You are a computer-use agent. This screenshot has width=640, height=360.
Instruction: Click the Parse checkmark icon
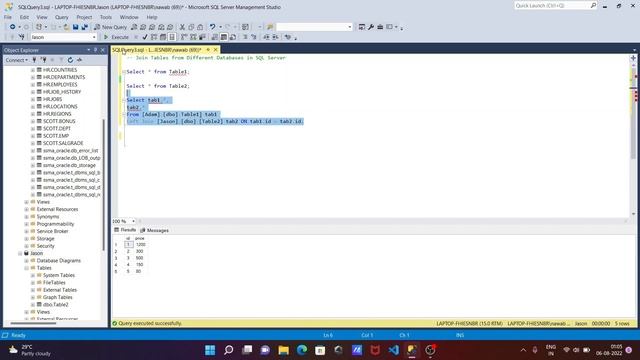pos(145,37)
